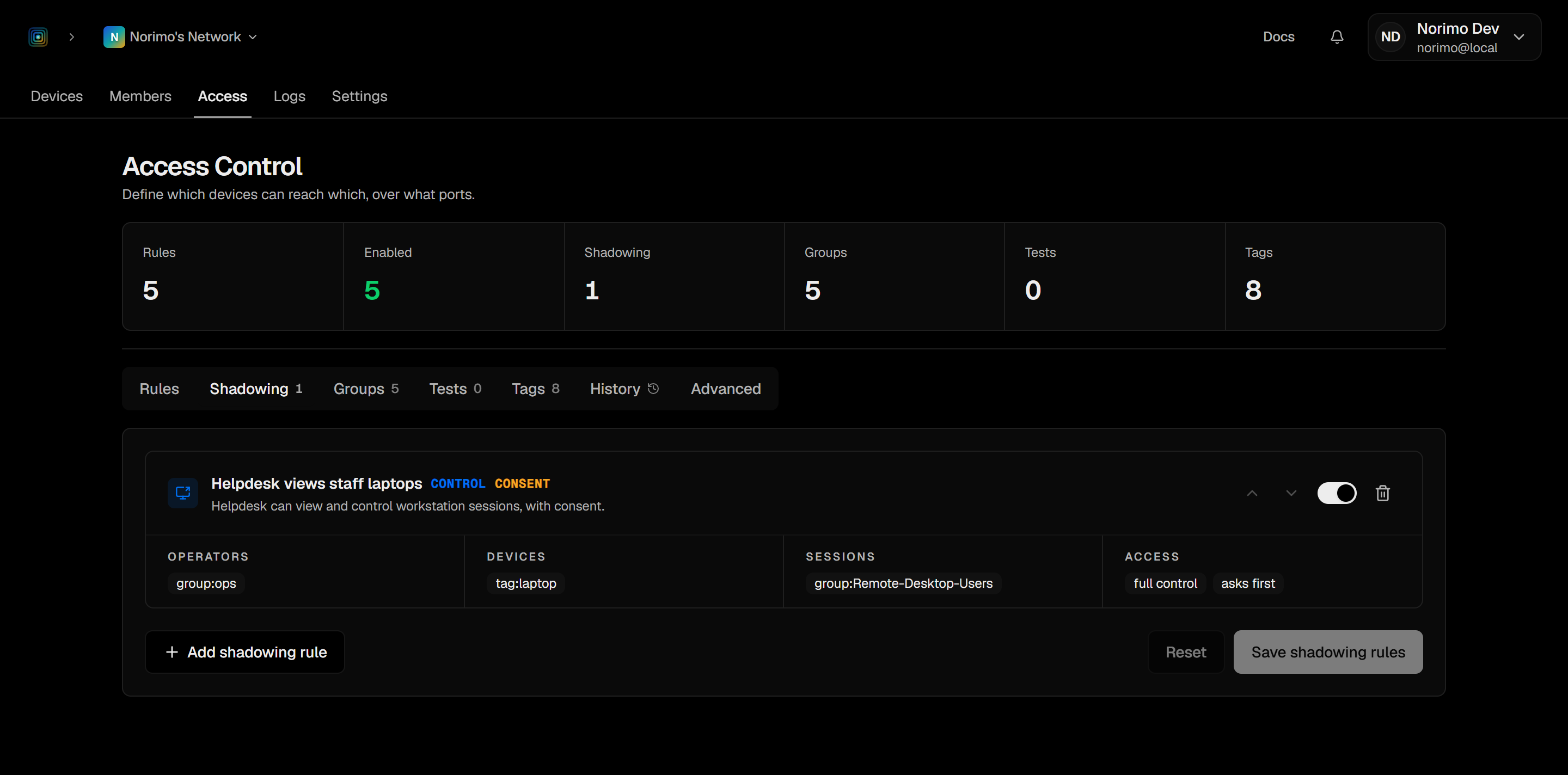Viewport: 1568px width, 775px height.
Task: Click the app logo icon in the top left
Action: [x=38, y=37]
